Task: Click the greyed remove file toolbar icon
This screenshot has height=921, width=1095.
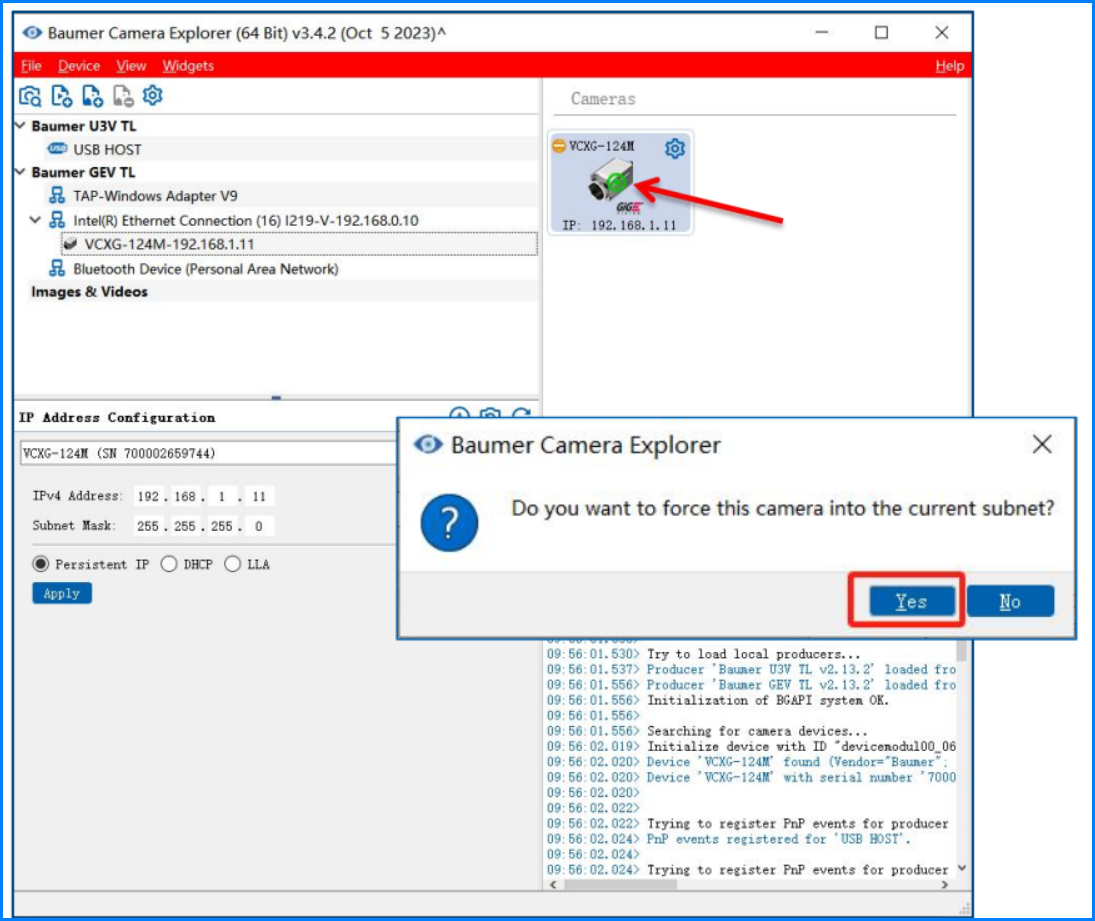Action: [123, 96]
